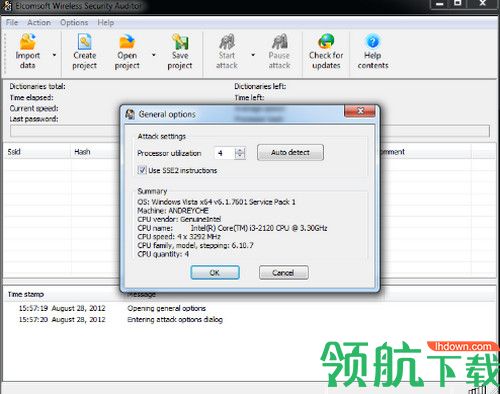This screenshot has width=500, height=394.
Task: Toggle the Use SSE2 instructions checkbox
Action: tap(142, 170)
